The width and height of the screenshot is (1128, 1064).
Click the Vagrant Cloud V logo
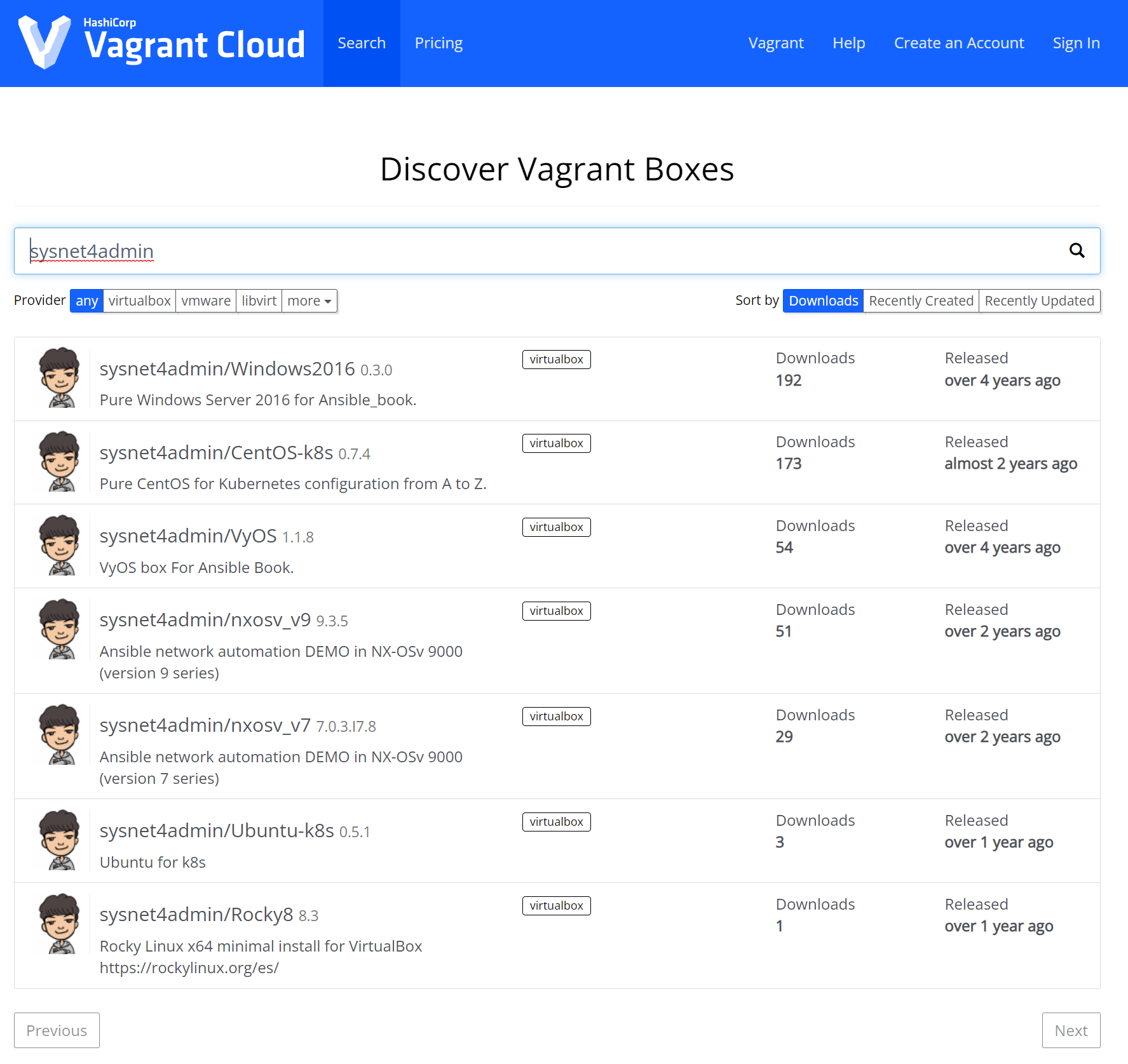pyautogui.click(x=44, y=42)
